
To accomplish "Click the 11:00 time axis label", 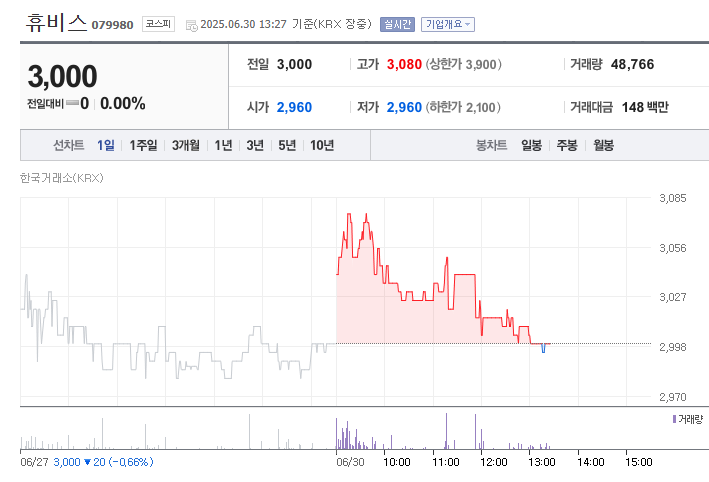I will (446, 462).
